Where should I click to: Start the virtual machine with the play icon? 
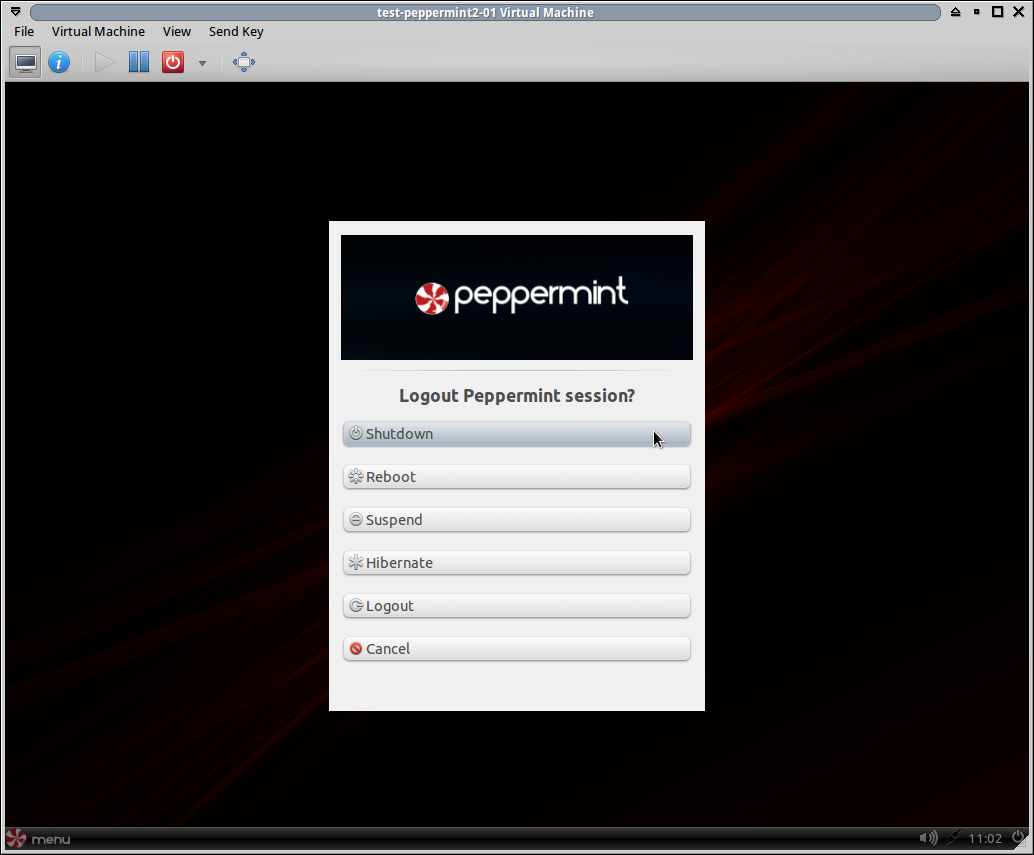(x=105, y=63)
